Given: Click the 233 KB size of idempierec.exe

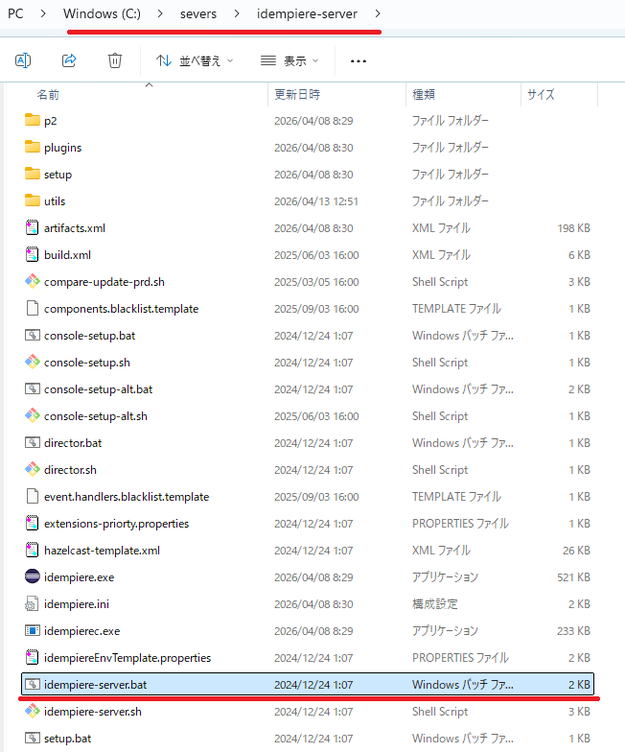Looking at the screenshot, I should pos(574,631).
